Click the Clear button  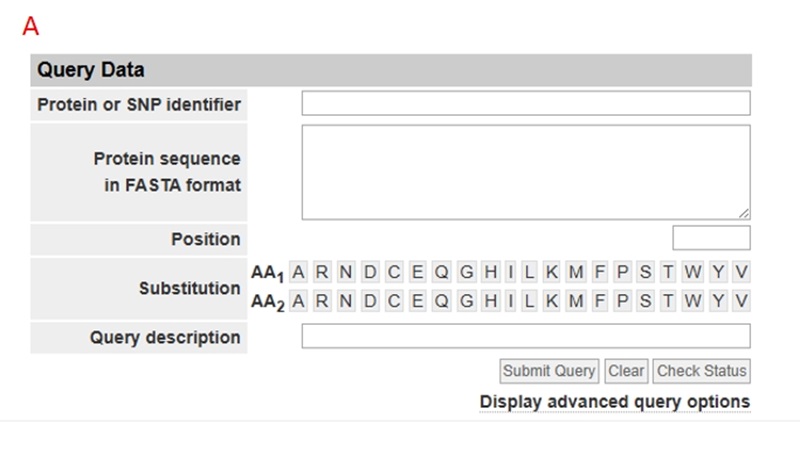point(626,371)
